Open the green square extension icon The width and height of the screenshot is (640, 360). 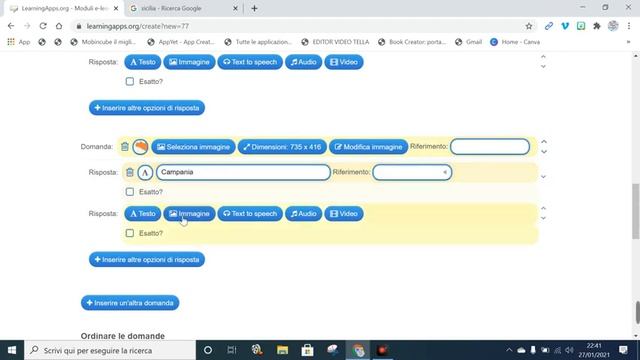click(581, 26)
